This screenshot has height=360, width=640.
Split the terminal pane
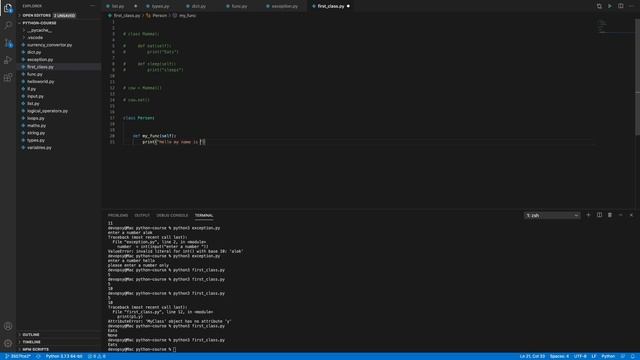(x=599, y=215)
